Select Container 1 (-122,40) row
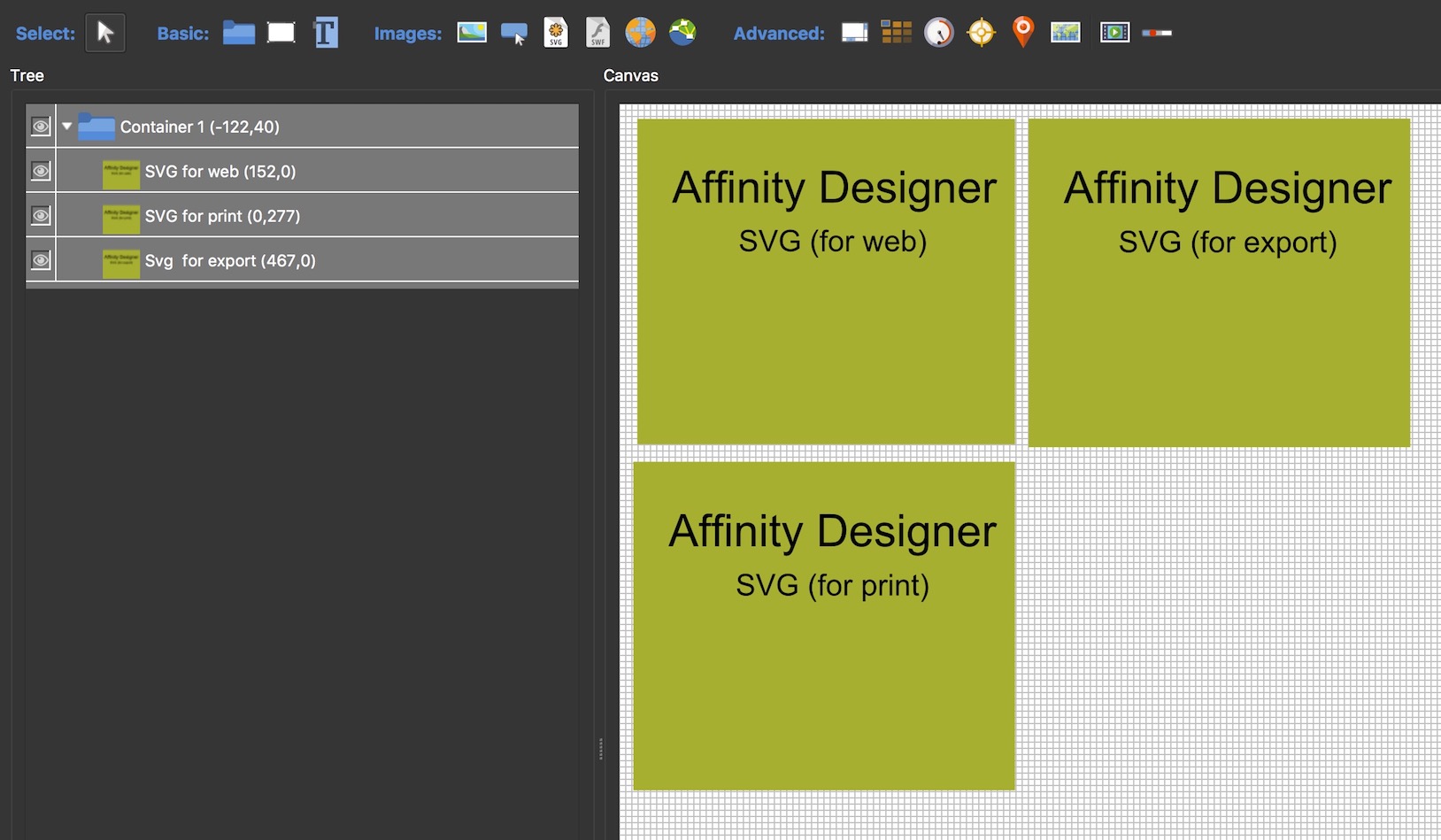This screenshot has height=840, width=1441. (x=303, y=127)
